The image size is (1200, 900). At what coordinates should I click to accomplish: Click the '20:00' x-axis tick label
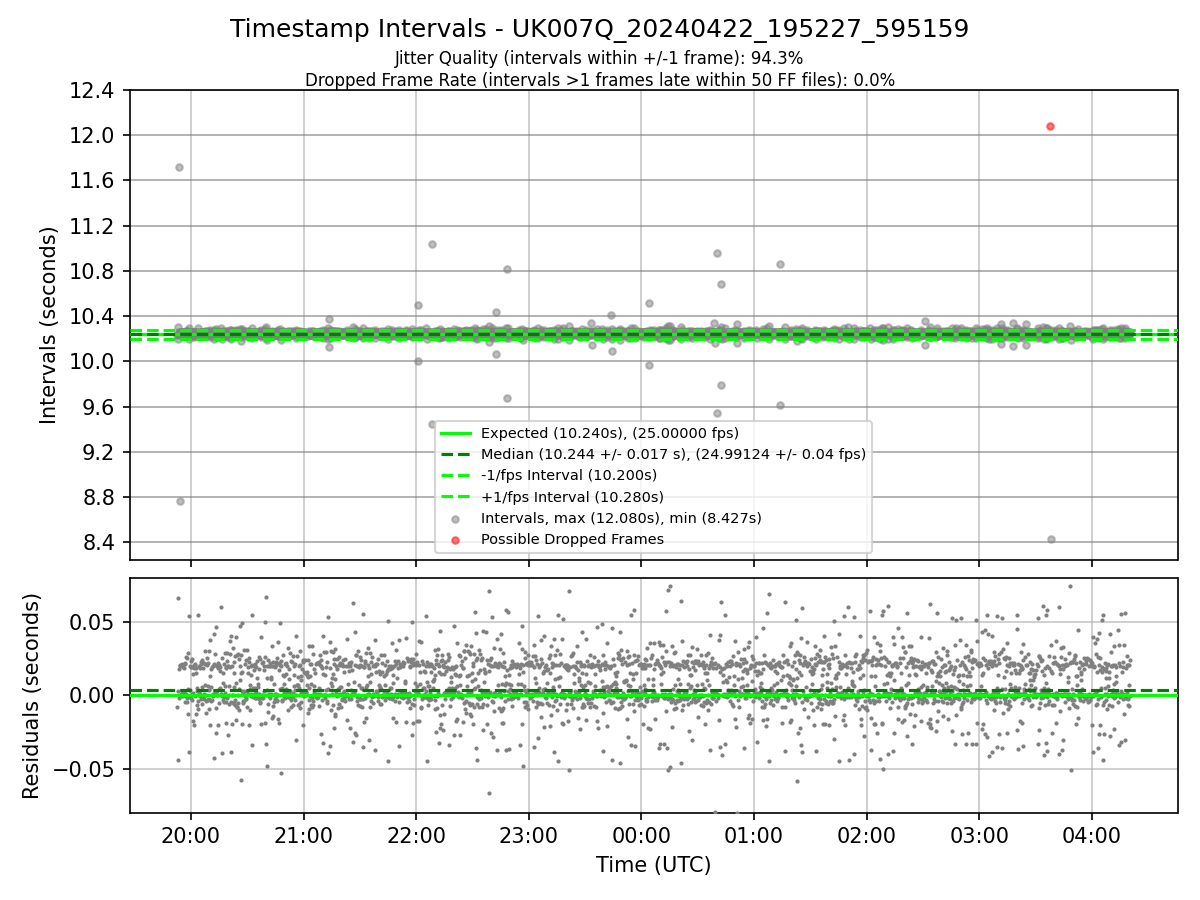click(x=190, y=835)
